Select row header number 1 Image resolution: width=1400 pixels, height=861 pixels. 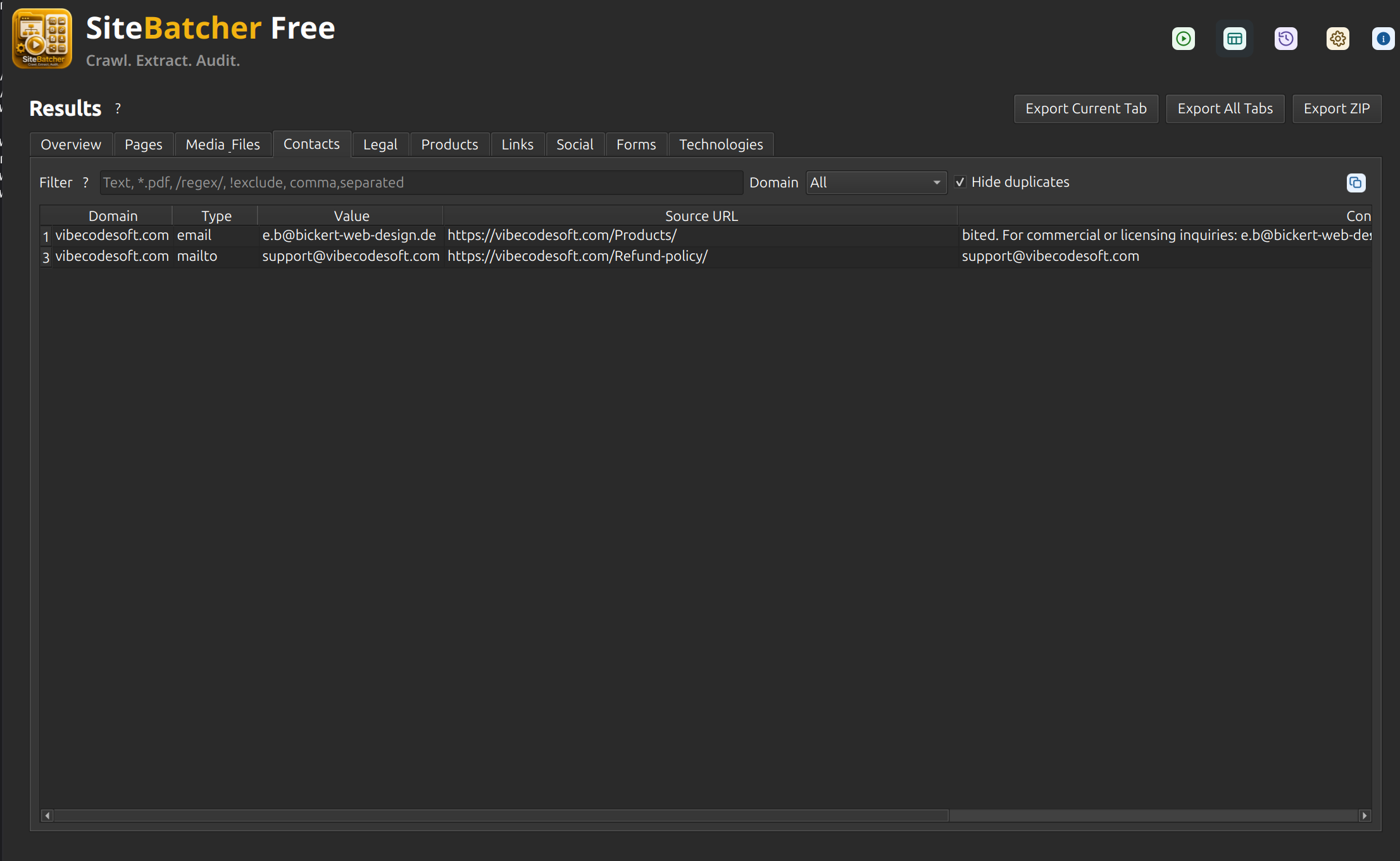[46, 236]
